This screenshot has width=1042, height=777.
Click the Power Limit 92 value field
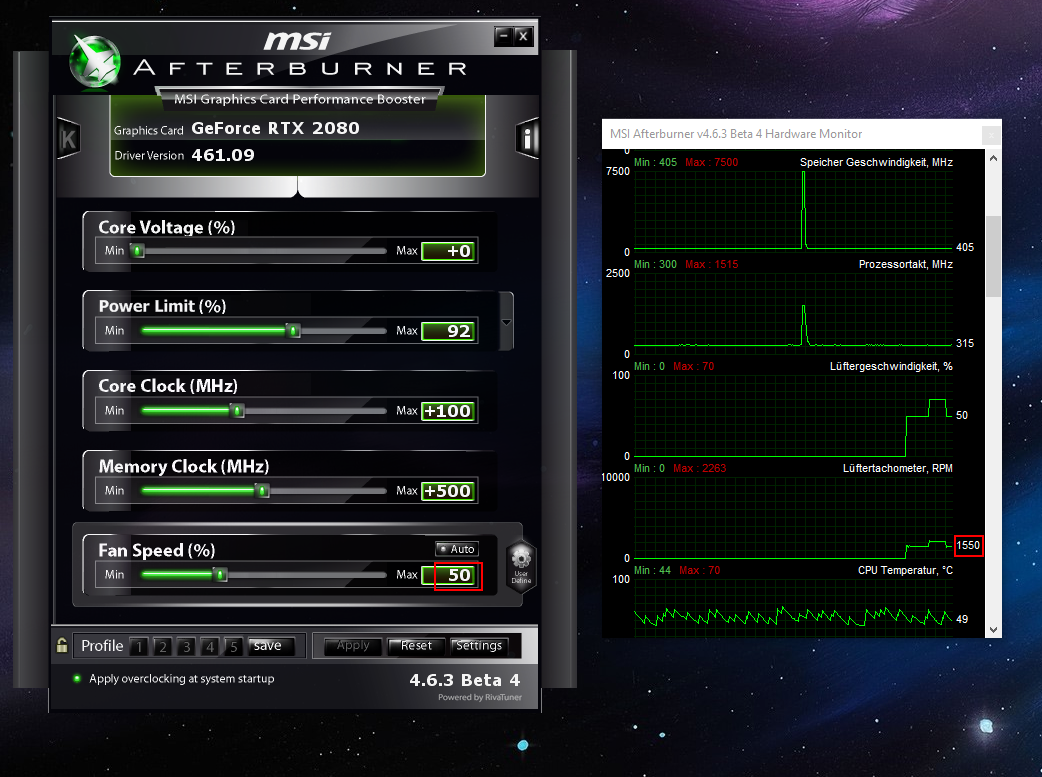pyautogui.click(x=449, y=331)
